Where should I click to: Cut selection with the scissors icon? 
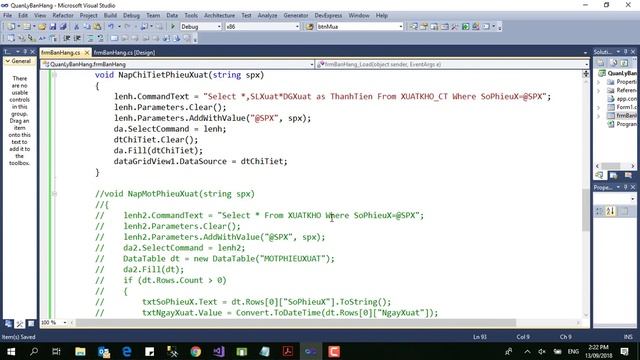[76, 27]
